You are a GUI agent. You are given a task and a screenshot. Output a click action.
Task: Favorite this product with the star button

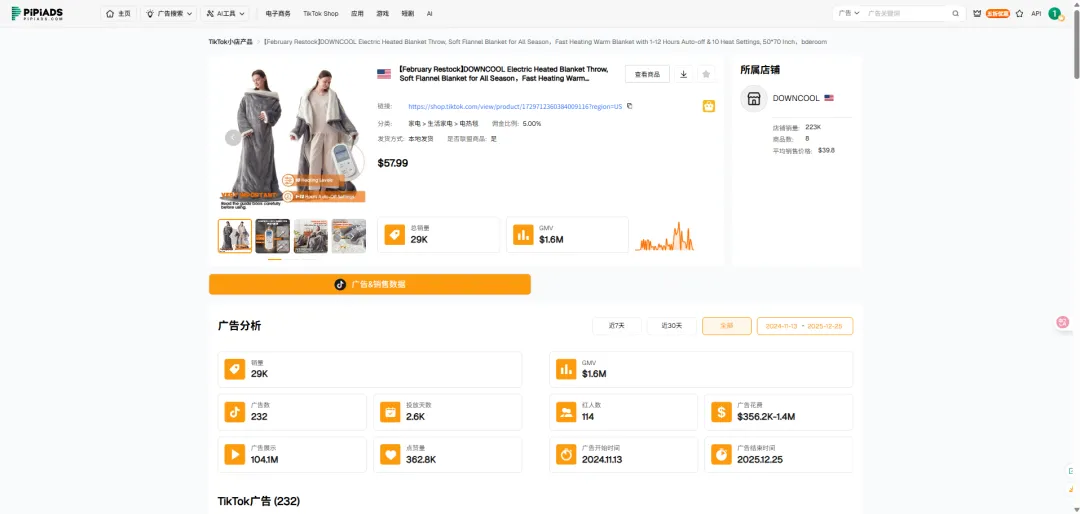point(706,74)
